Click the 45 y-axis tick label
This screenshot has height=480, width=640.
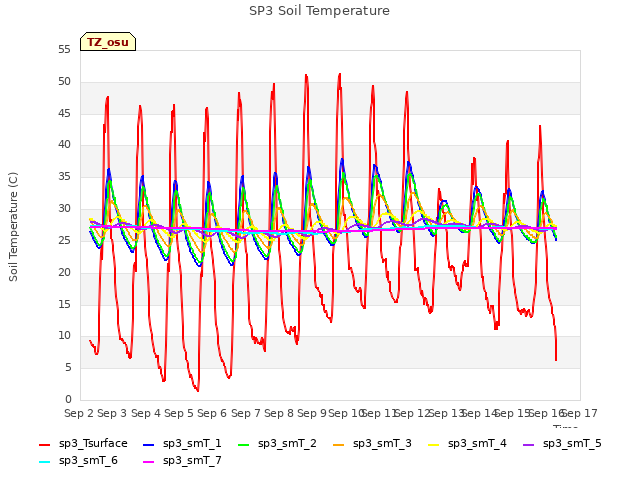click(64, 113)
